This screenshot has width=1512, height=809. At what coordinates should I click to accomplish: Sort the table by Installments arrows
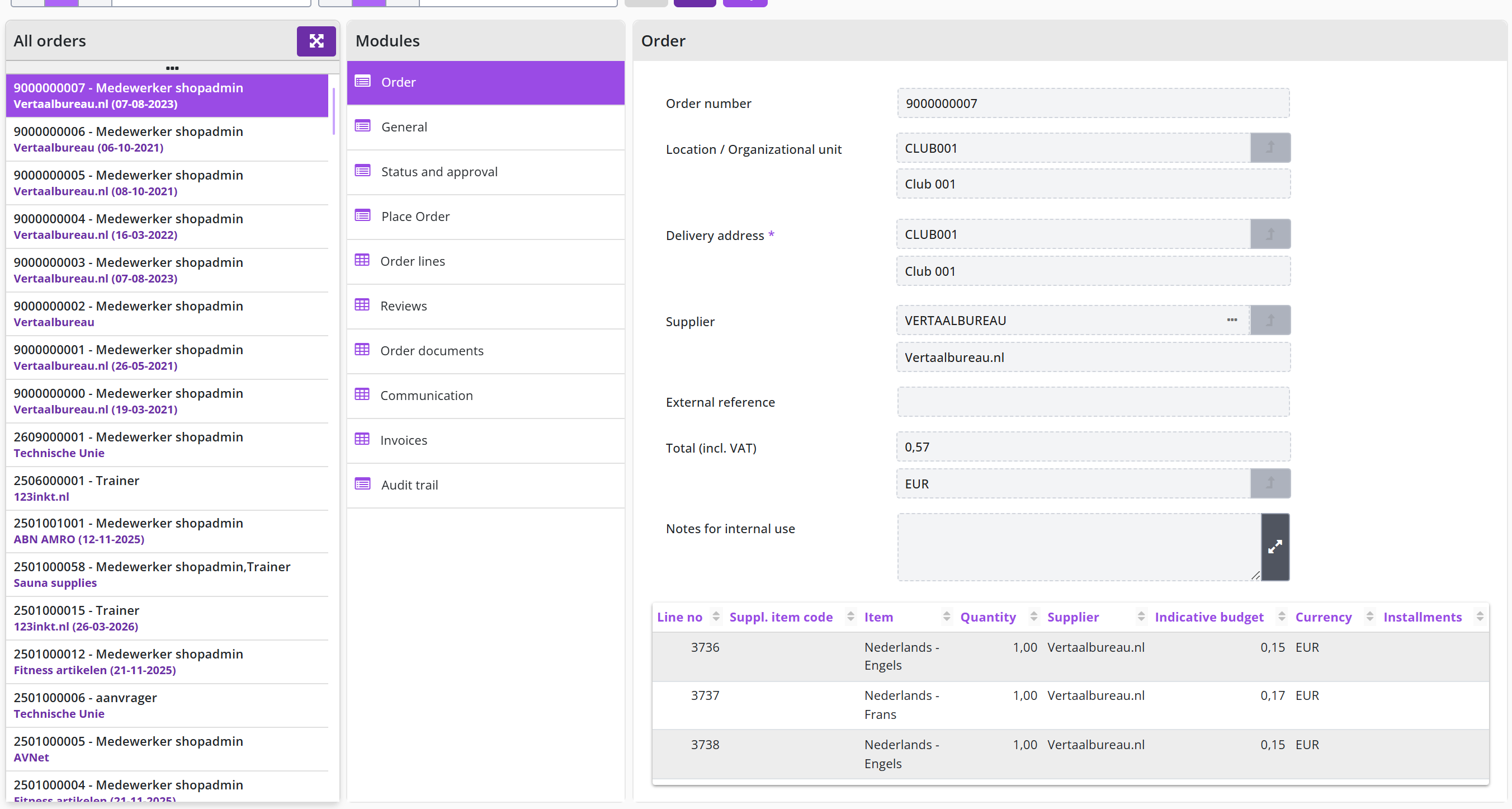1480,617
